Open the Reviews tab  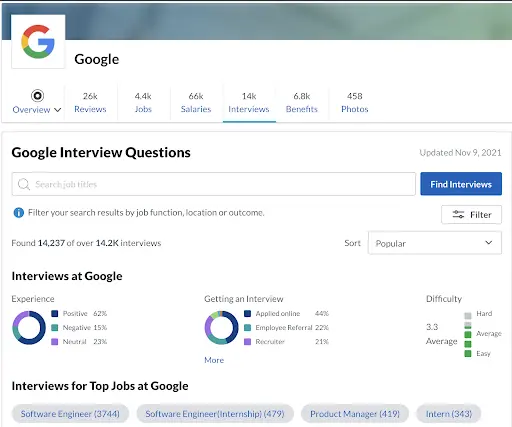[90, 103]
